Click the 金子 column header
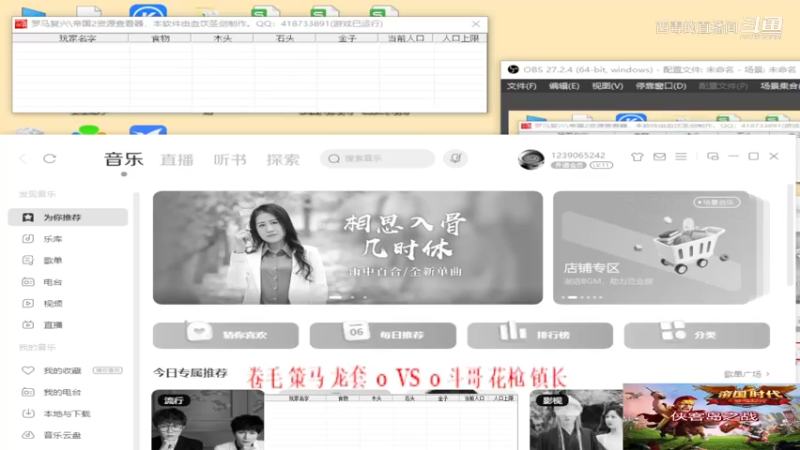The width and height of the screenshot is (800, 450). tap(347, 38)
